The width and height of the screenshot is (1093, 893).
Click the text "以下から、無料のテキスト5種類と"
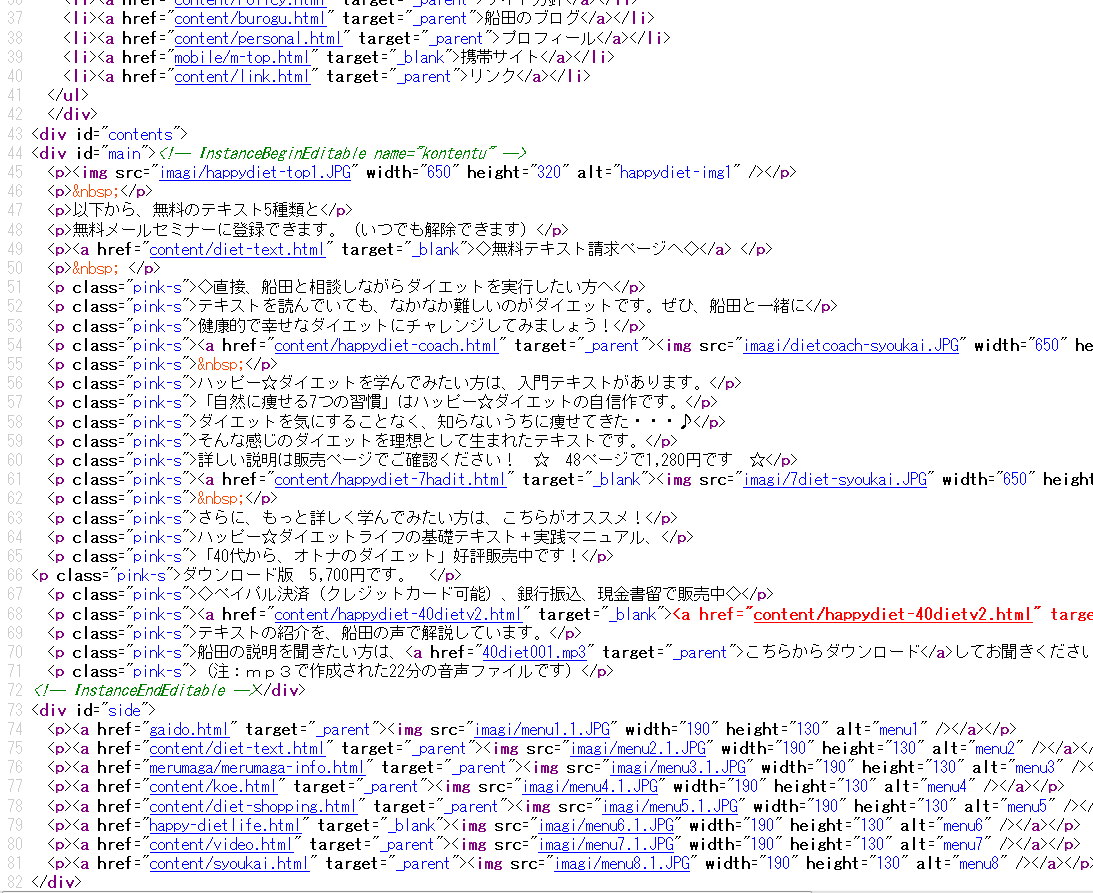tap(197, 211)
